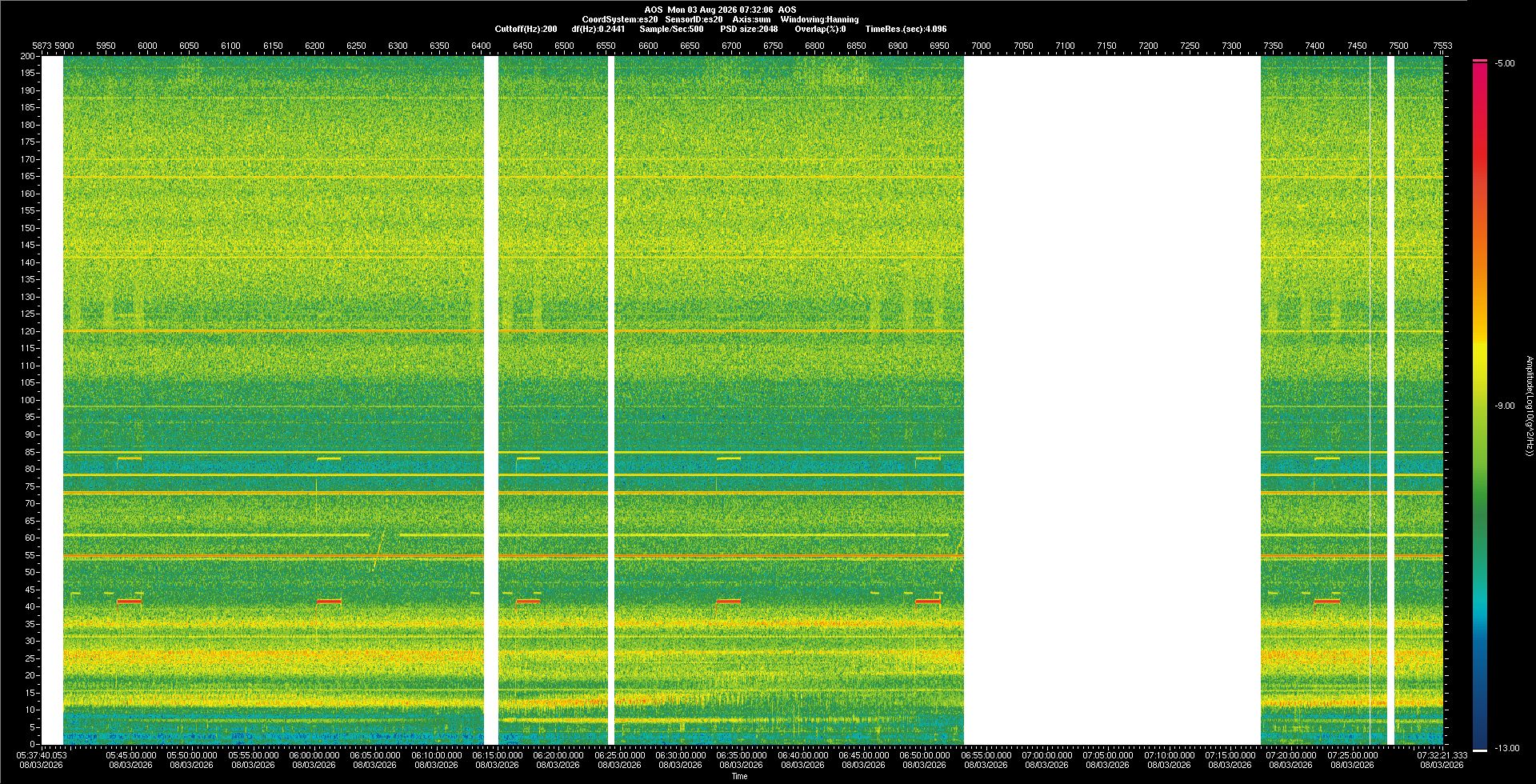This screenshot has width=1536, height=784.
Task: Click the top axis tick label 7200
Action: (x=1148, y=46)
